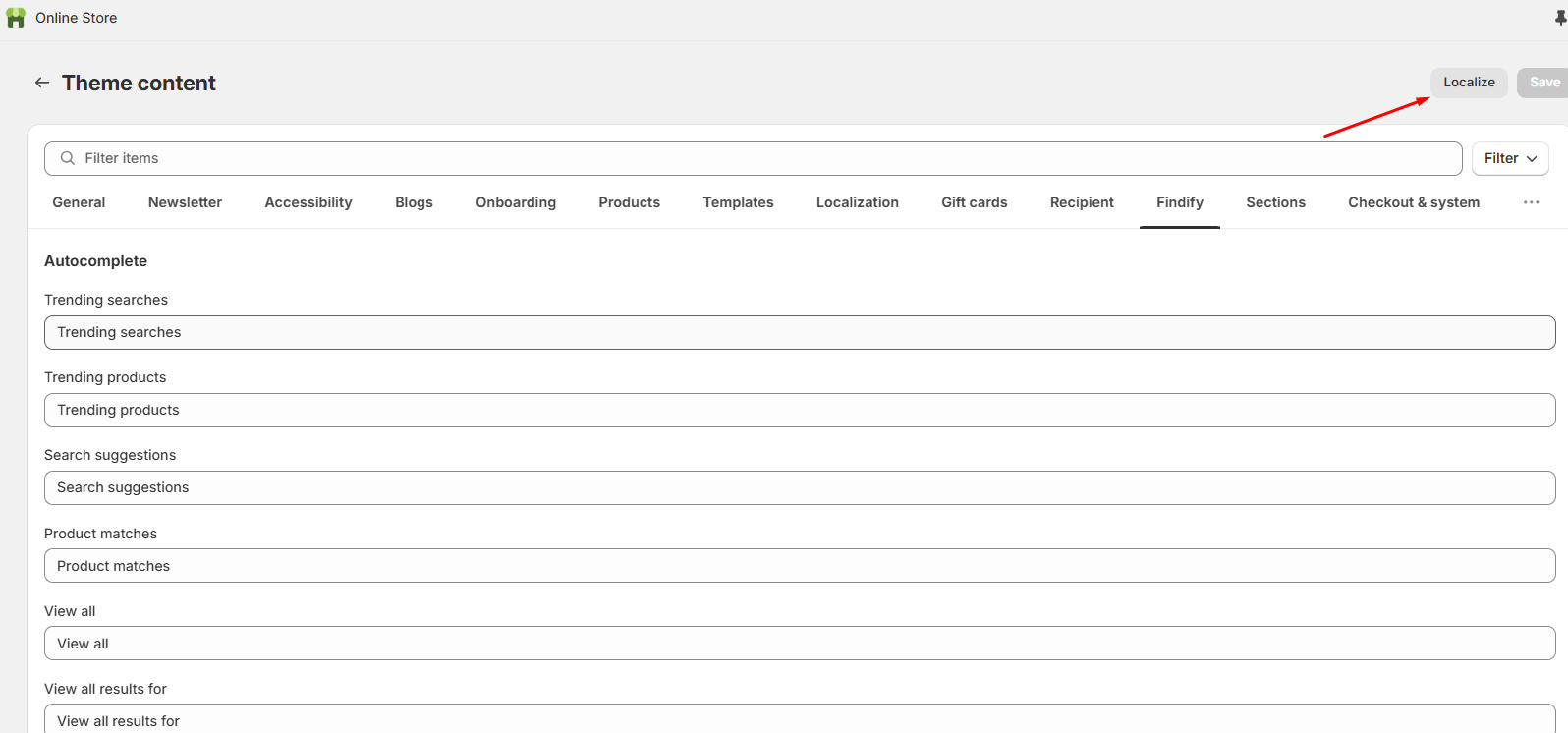This screenshot has height=733, width=1568.
Task: Click the Online Store app icon
Action: tap(16, 18)
